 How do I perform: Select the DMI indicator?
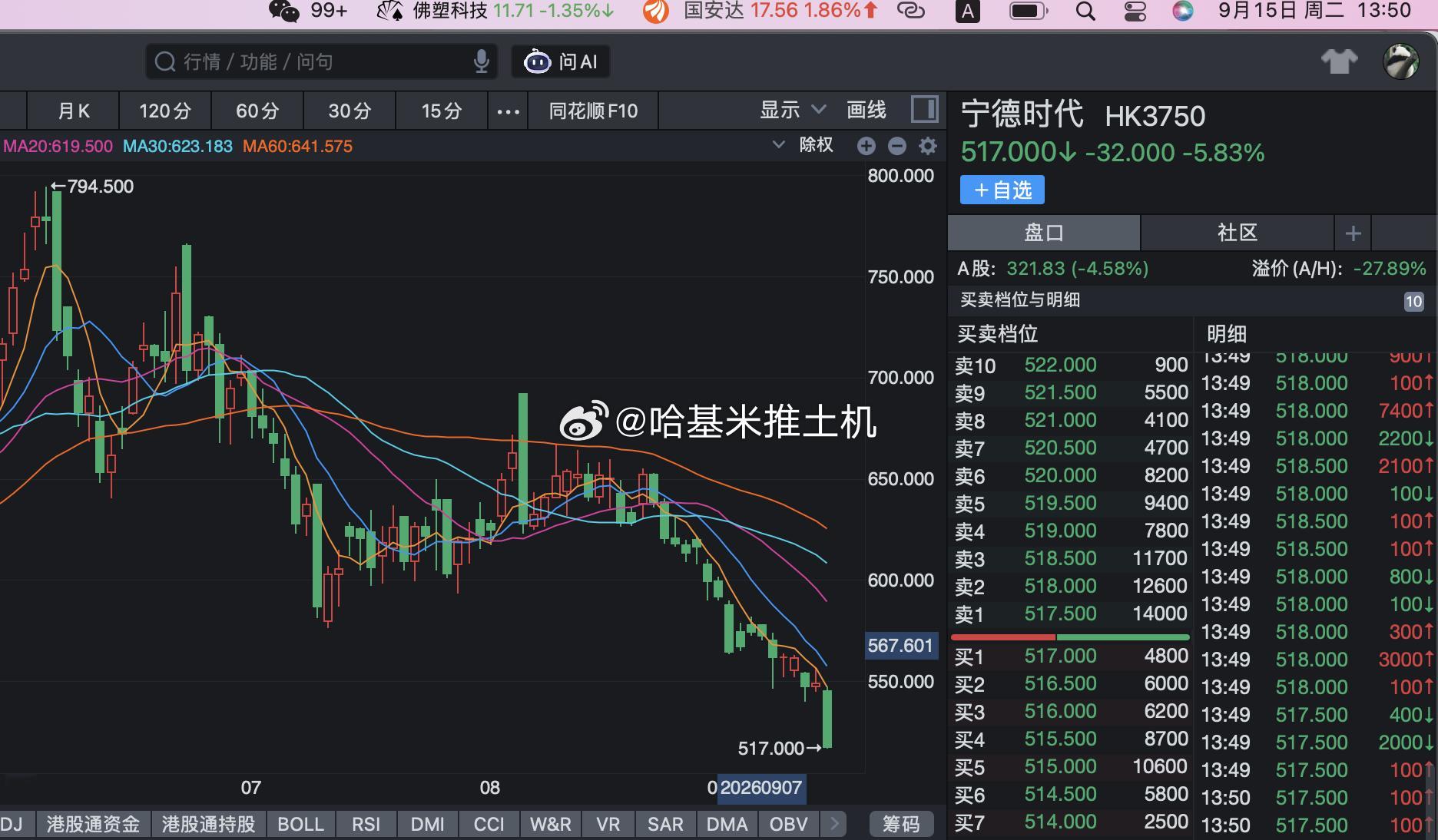428,825
